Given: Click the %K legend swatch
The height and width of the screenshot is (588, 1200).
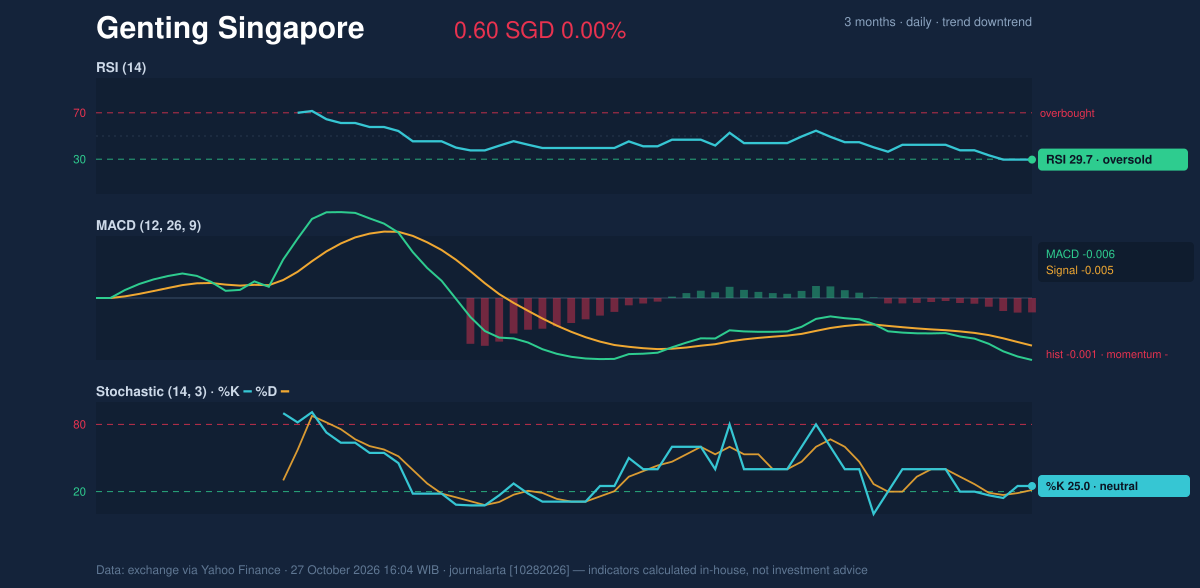Looking at the screenshot, I should point(247,391).
